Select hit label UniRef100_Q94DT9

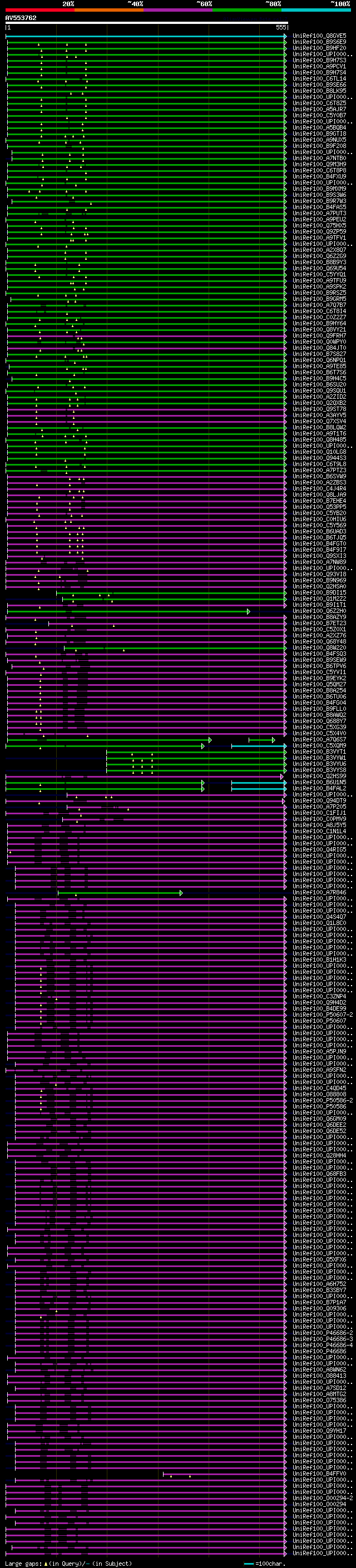(x=319, y=800)
